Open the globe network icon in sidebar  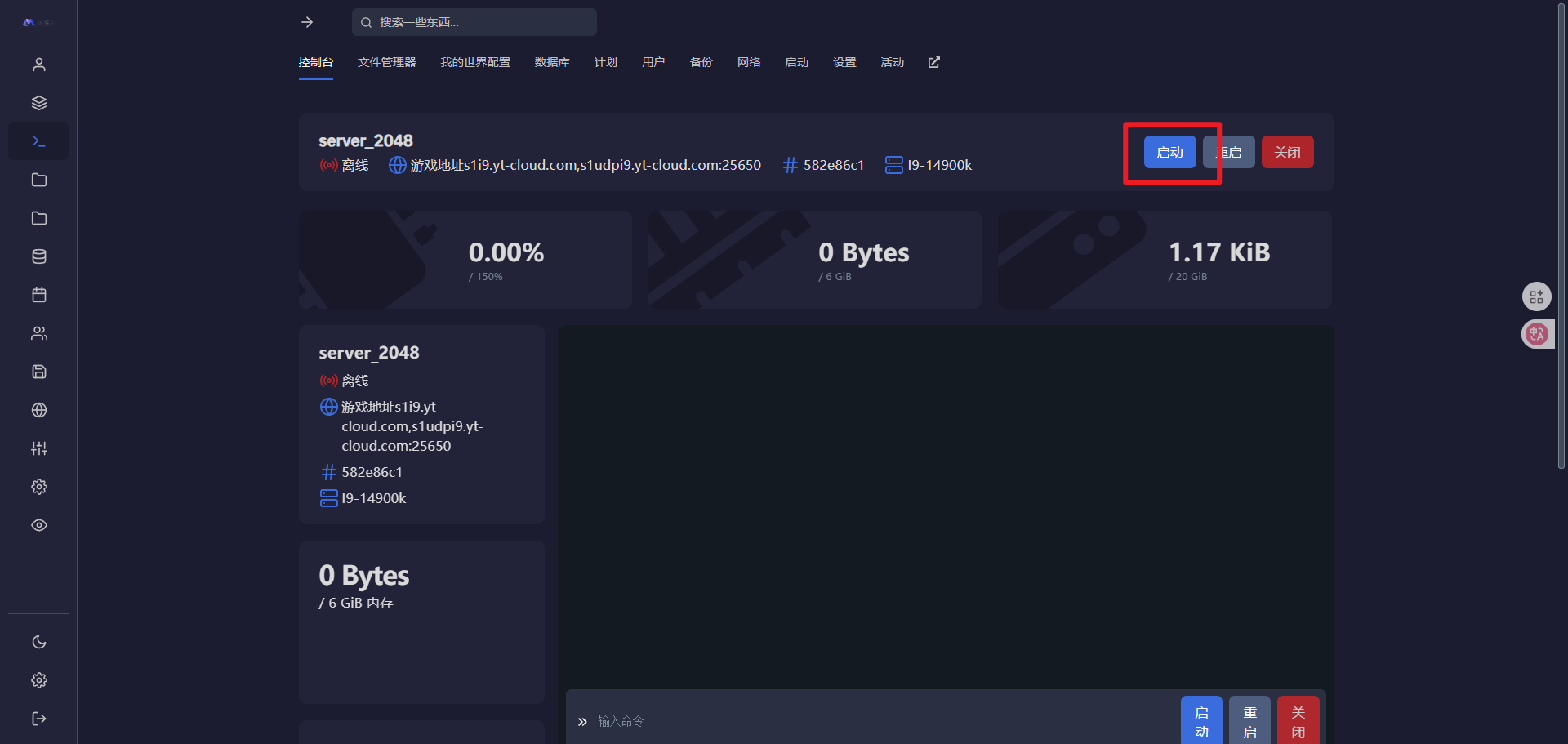tap(38, 410)
